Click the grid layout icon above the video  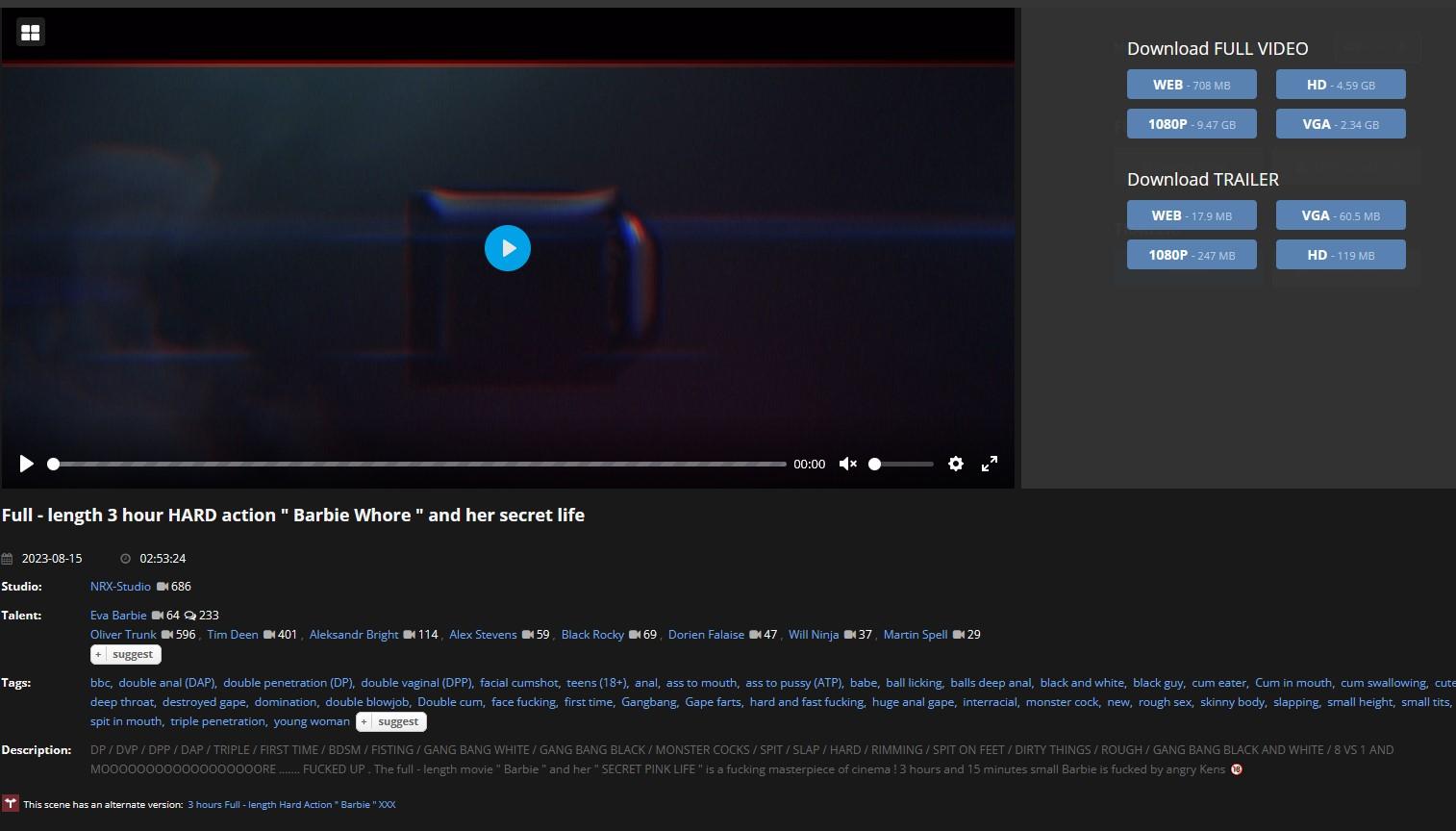tap(31, 33)
